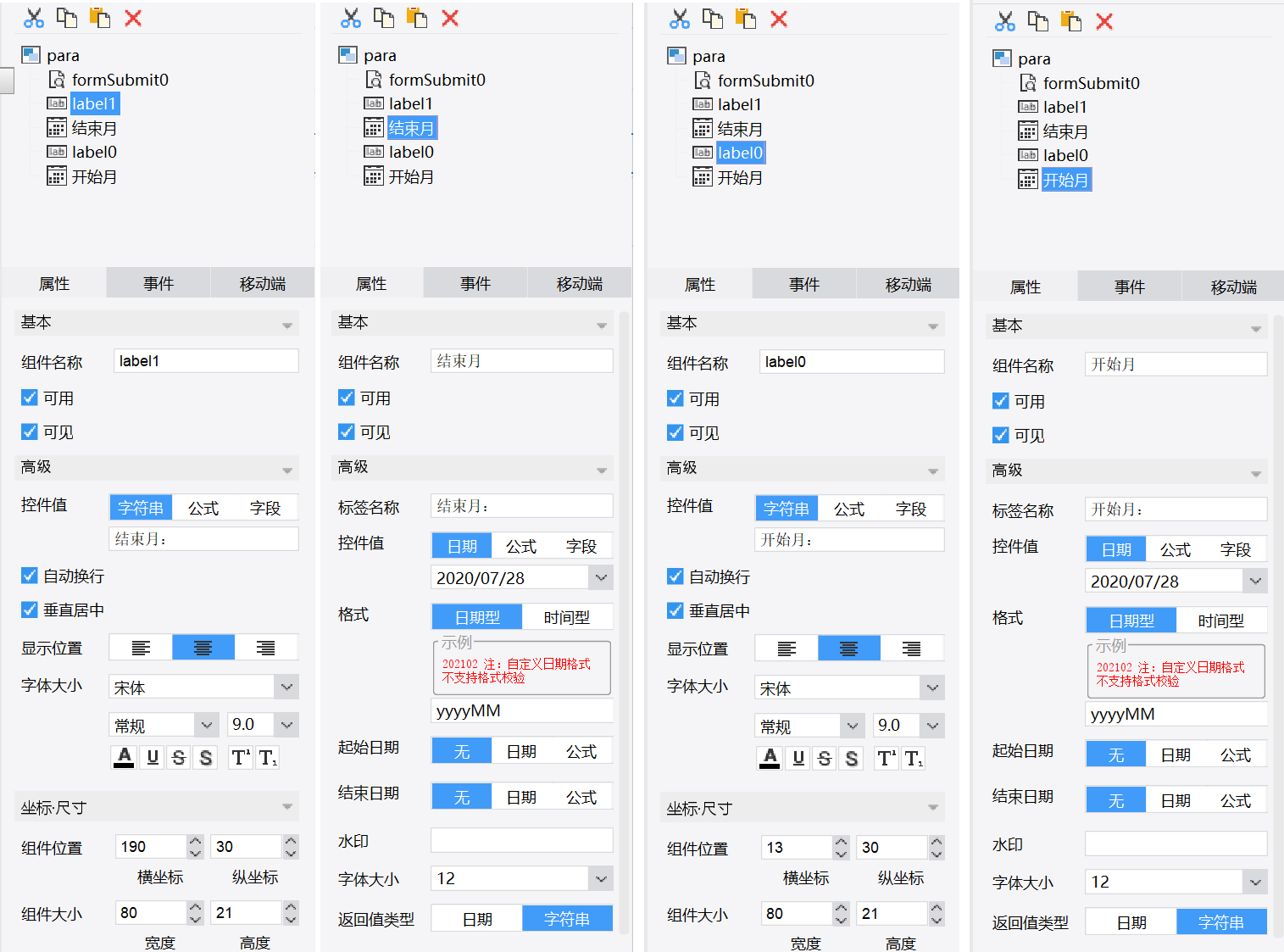The width and height of the screenshot is (1284, 952).
Task: Toggle underline U icon in label1 panel
Action: pos(153,757)
